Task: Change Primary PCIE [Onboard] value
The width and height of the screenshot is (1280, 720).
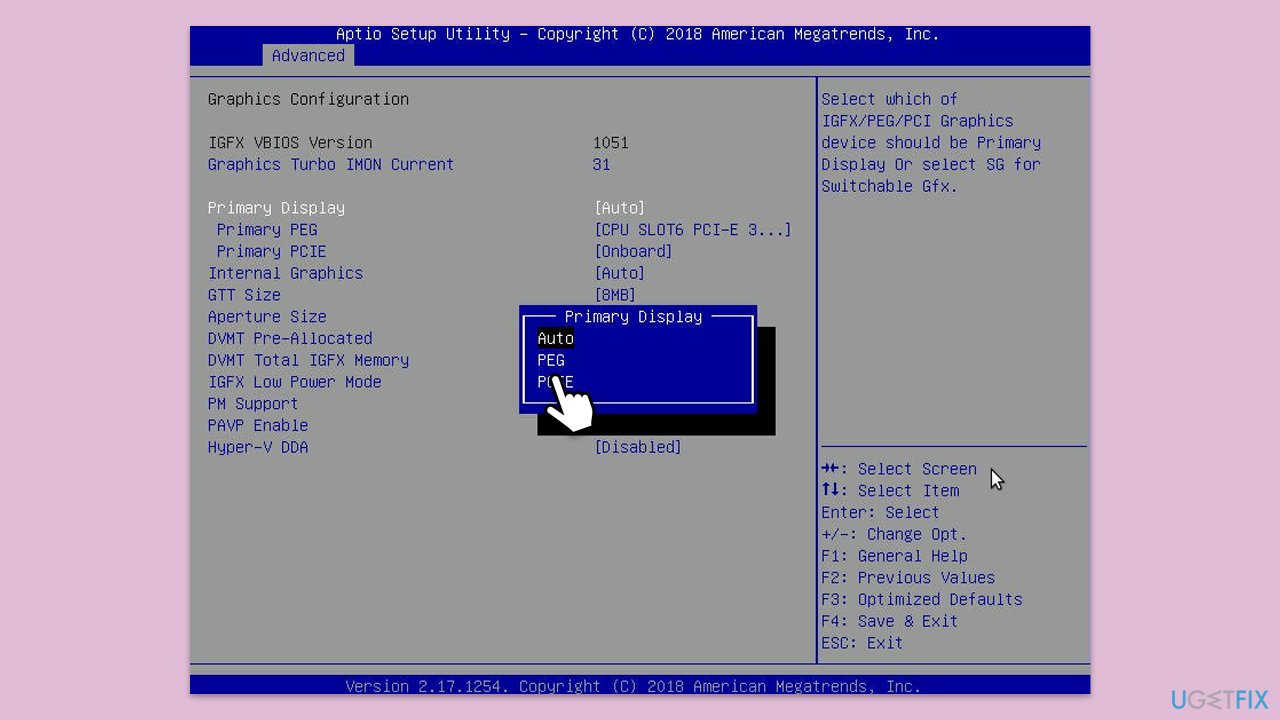Action: point(633,252)
